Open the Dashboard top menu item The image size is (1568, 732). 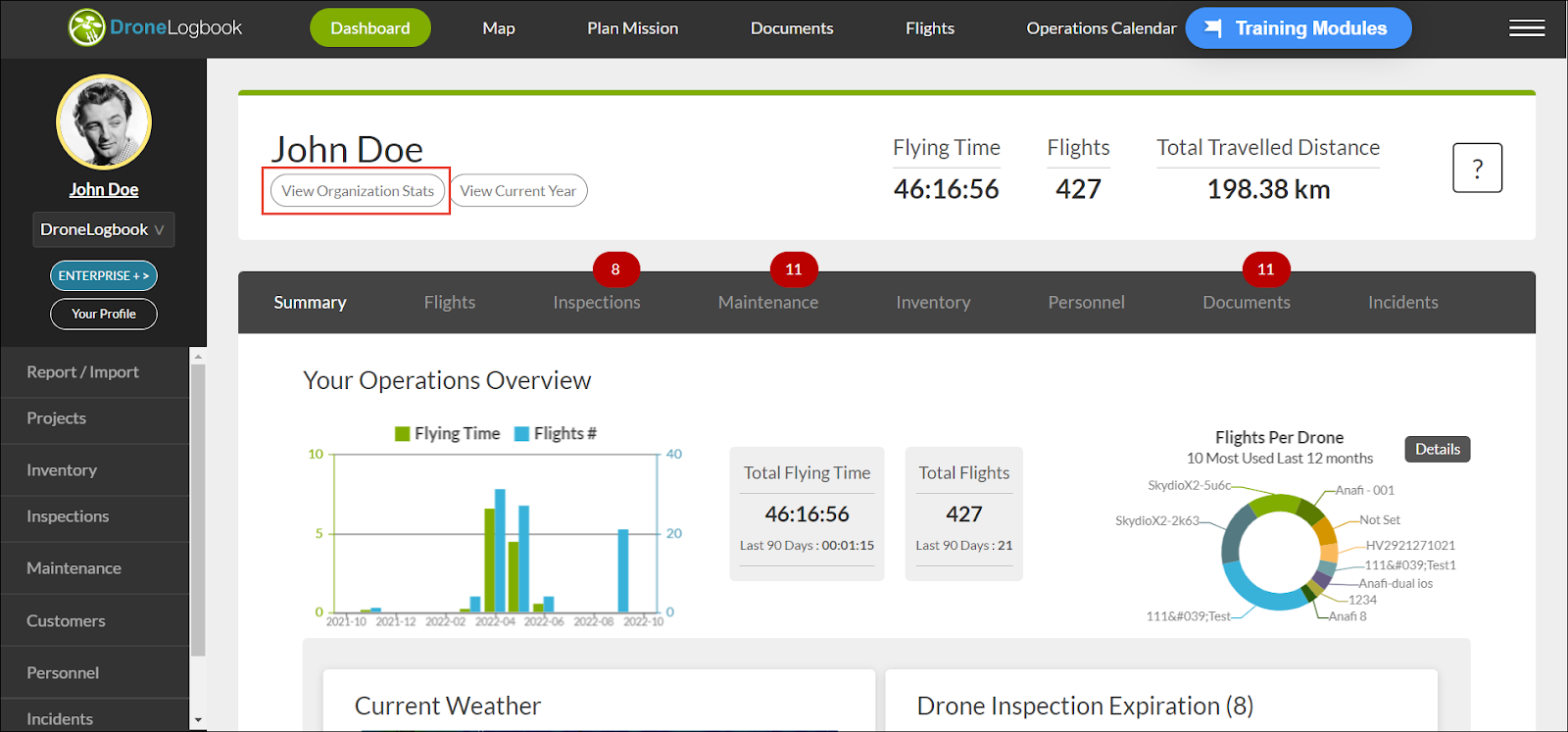370,28
